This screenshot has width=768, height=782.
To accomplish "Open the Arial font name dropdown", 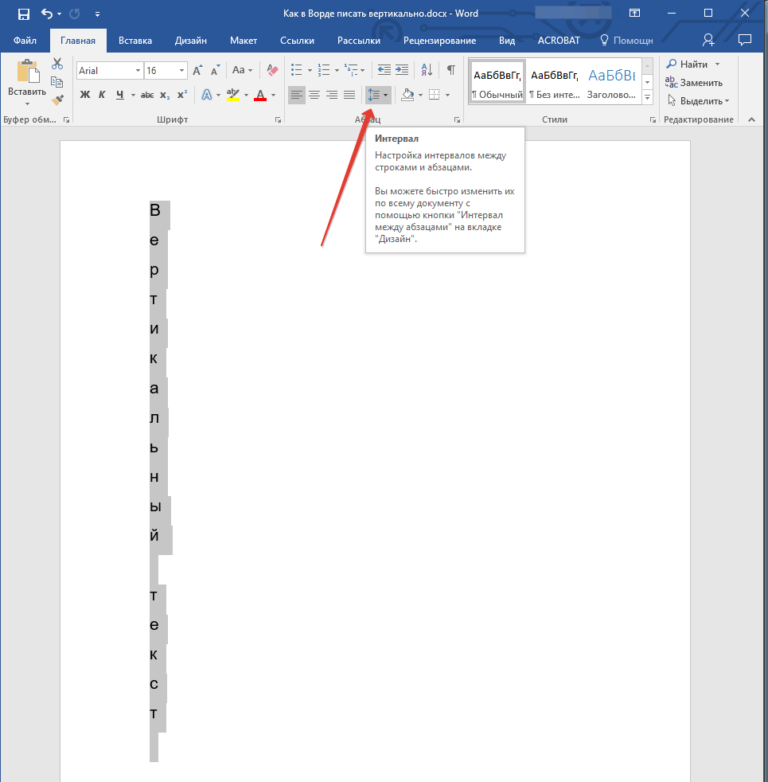I will pos(136,71).
